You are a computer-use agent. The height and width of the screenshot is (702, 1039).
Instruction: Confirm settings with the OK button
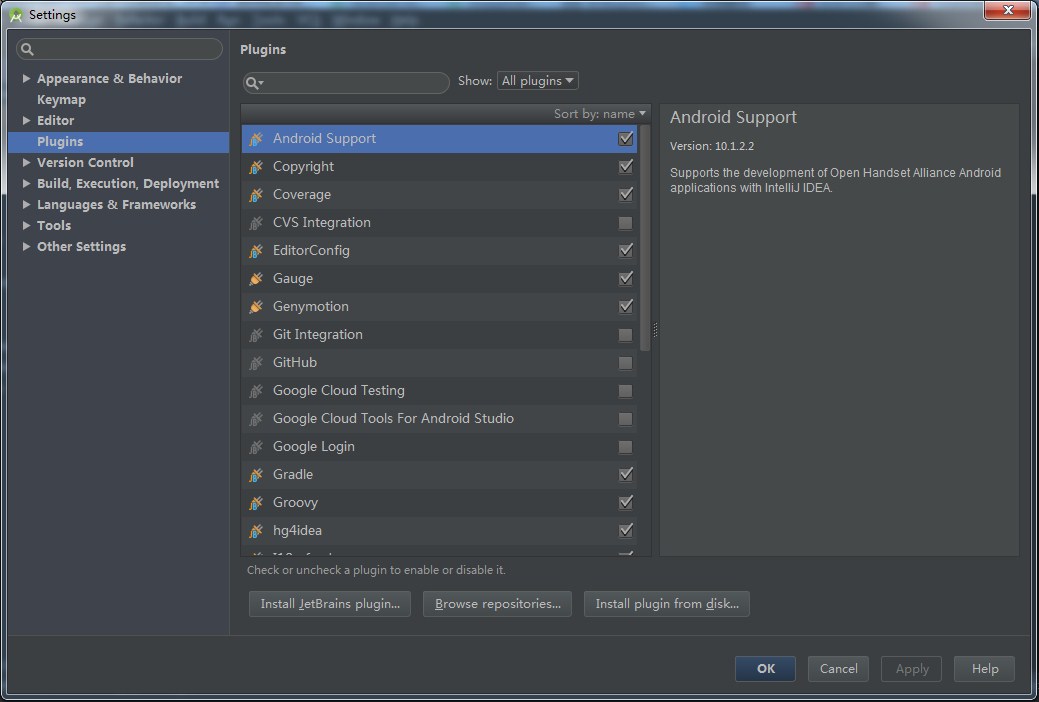pyautogui.click(x=765, y=669)
